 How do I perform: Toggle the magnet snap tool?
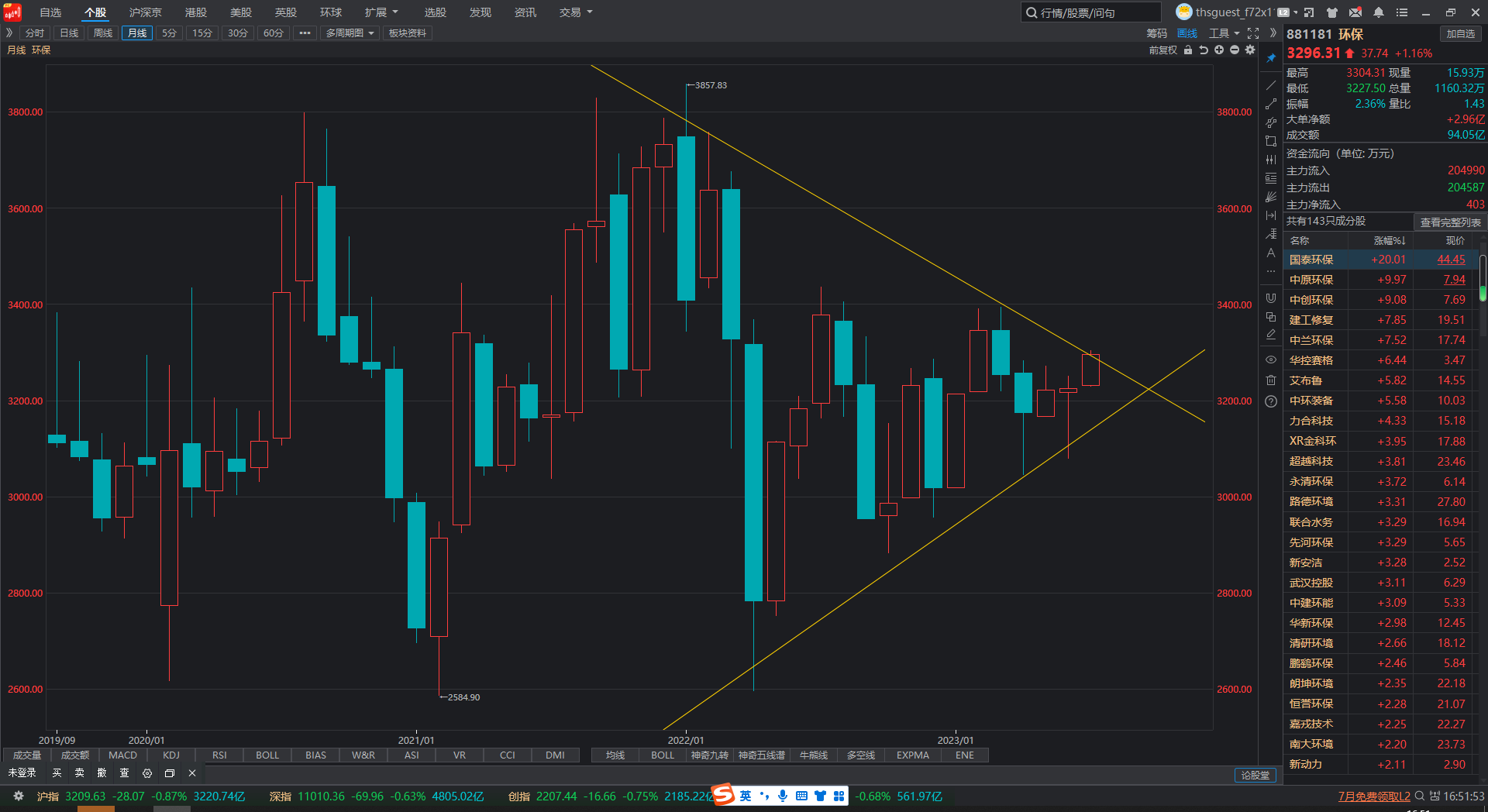click(x=1271, y=298)
